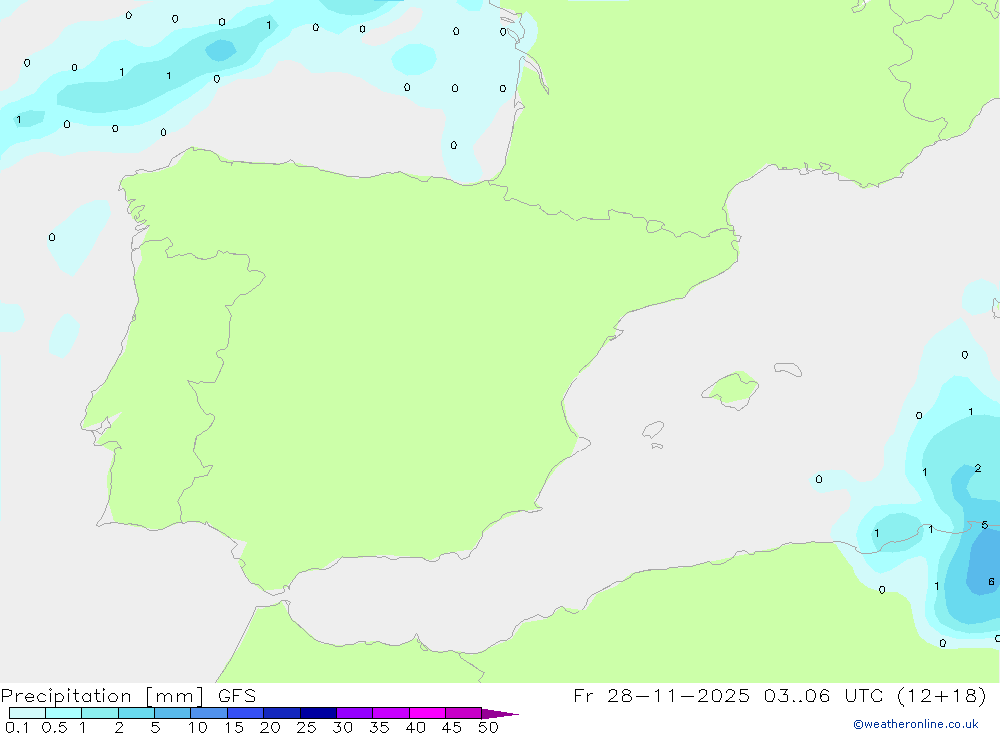Select the 20–25 mm legend color swatch
The image size is (1000, 733).
click(x=281, y=713)
